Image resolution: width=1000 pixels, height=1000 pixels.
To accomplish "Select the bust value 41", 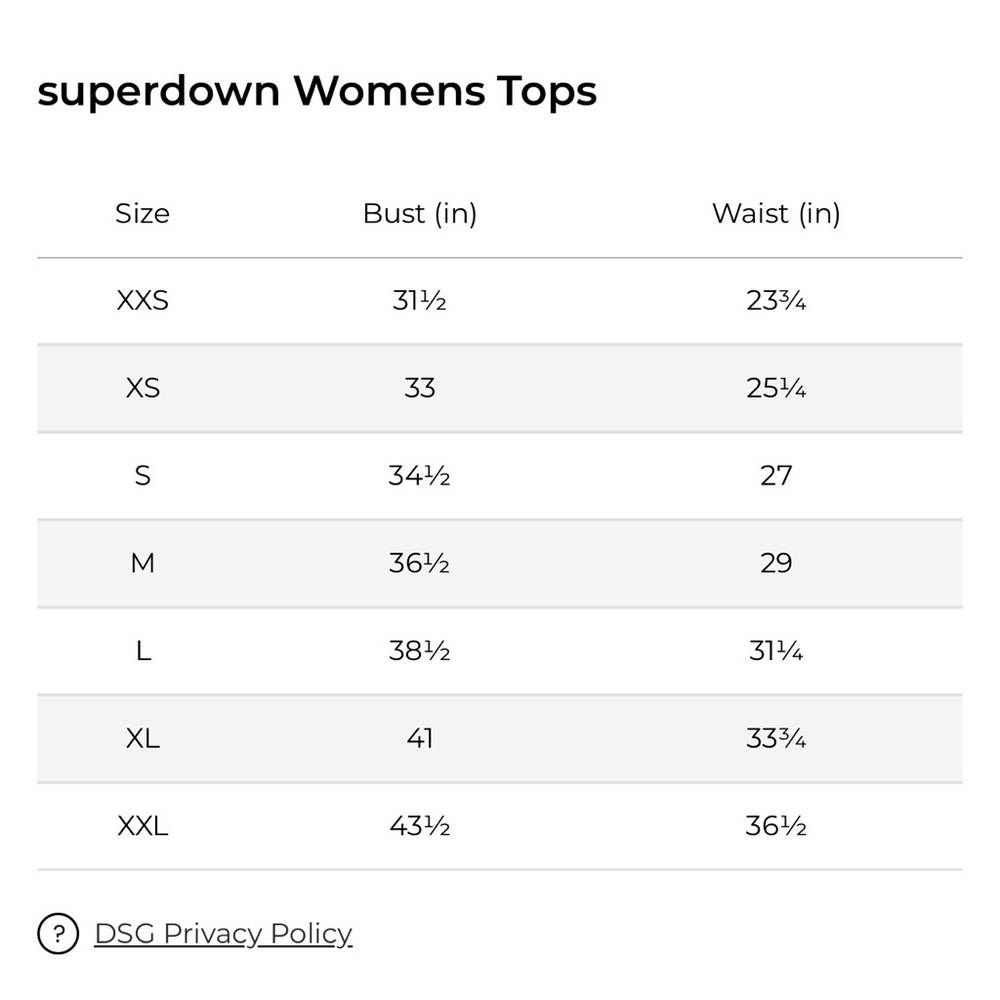I will pyautogui.click(x=420, y=739).
